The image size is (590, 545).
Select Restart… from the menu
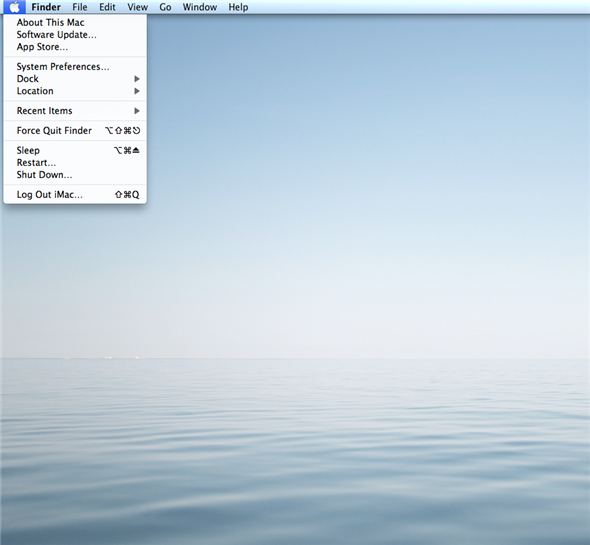(75, 163)
